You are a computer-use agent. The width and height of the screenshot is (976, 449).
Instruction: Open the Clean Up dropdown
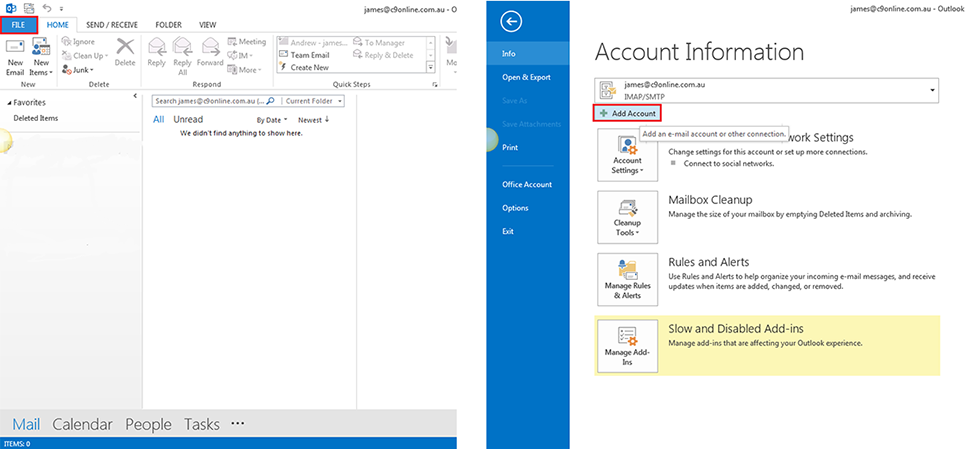[85, 55]
